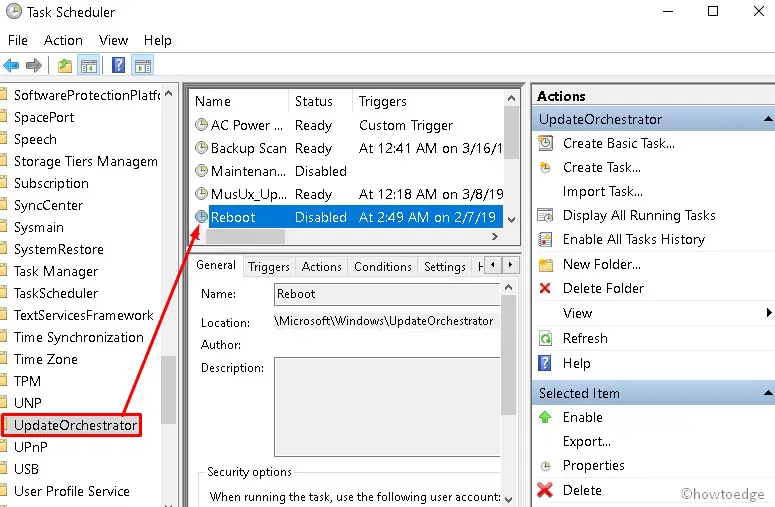775x507 pixels.
Task: Open the Help menu
Action: pyautogui.click(x=158, y=40)
